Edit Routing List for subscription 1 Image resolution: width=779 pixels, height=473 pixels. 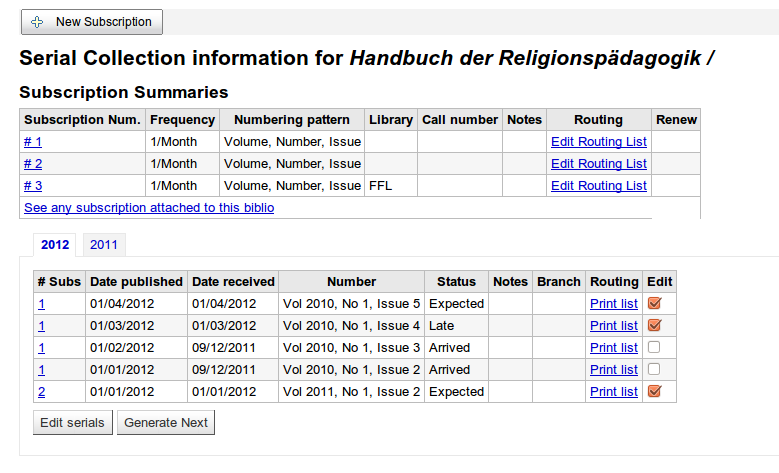coord(598,142)
